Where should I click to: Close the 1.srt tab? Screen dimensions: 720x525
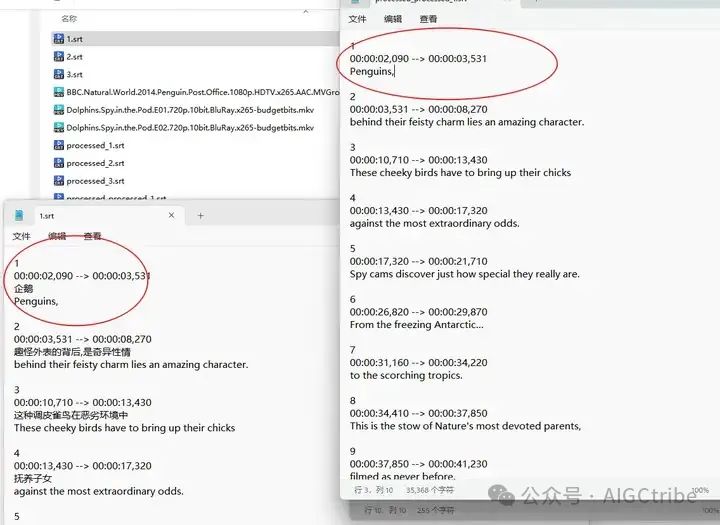[171, 215]
